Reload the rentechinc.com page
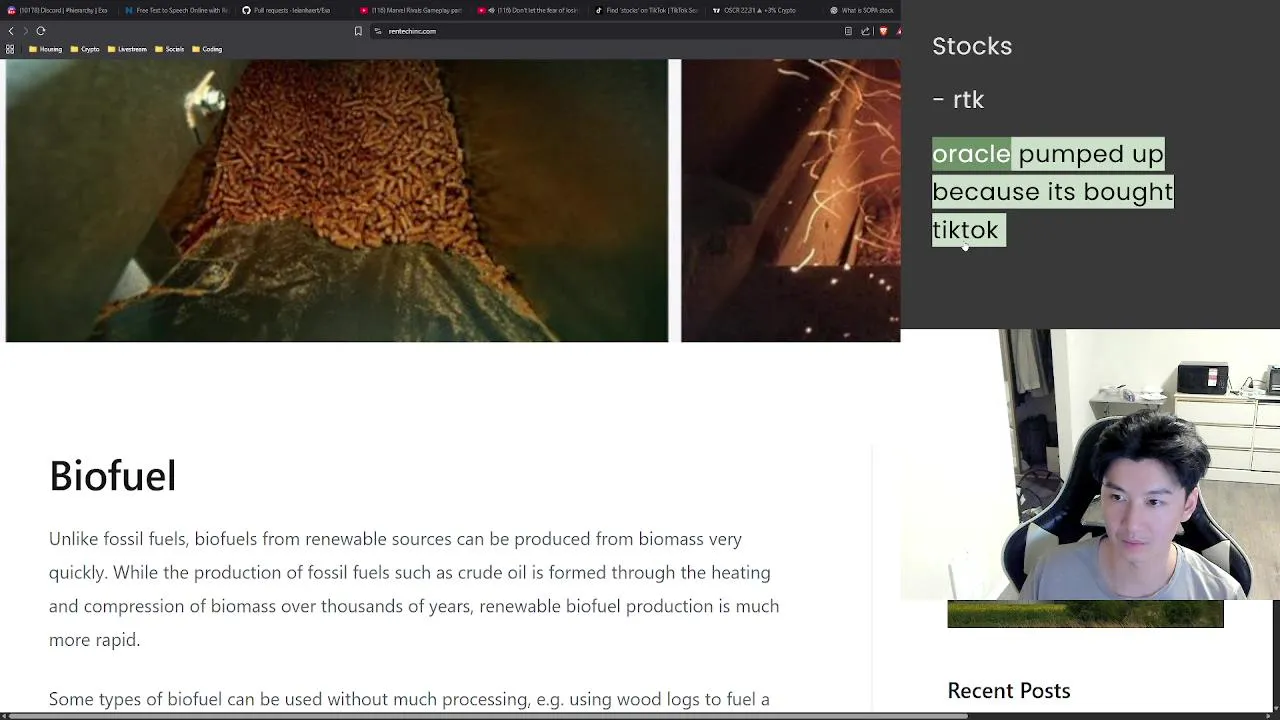The width and height of the screenshot is (1280, 720). [x=41, y=31]
